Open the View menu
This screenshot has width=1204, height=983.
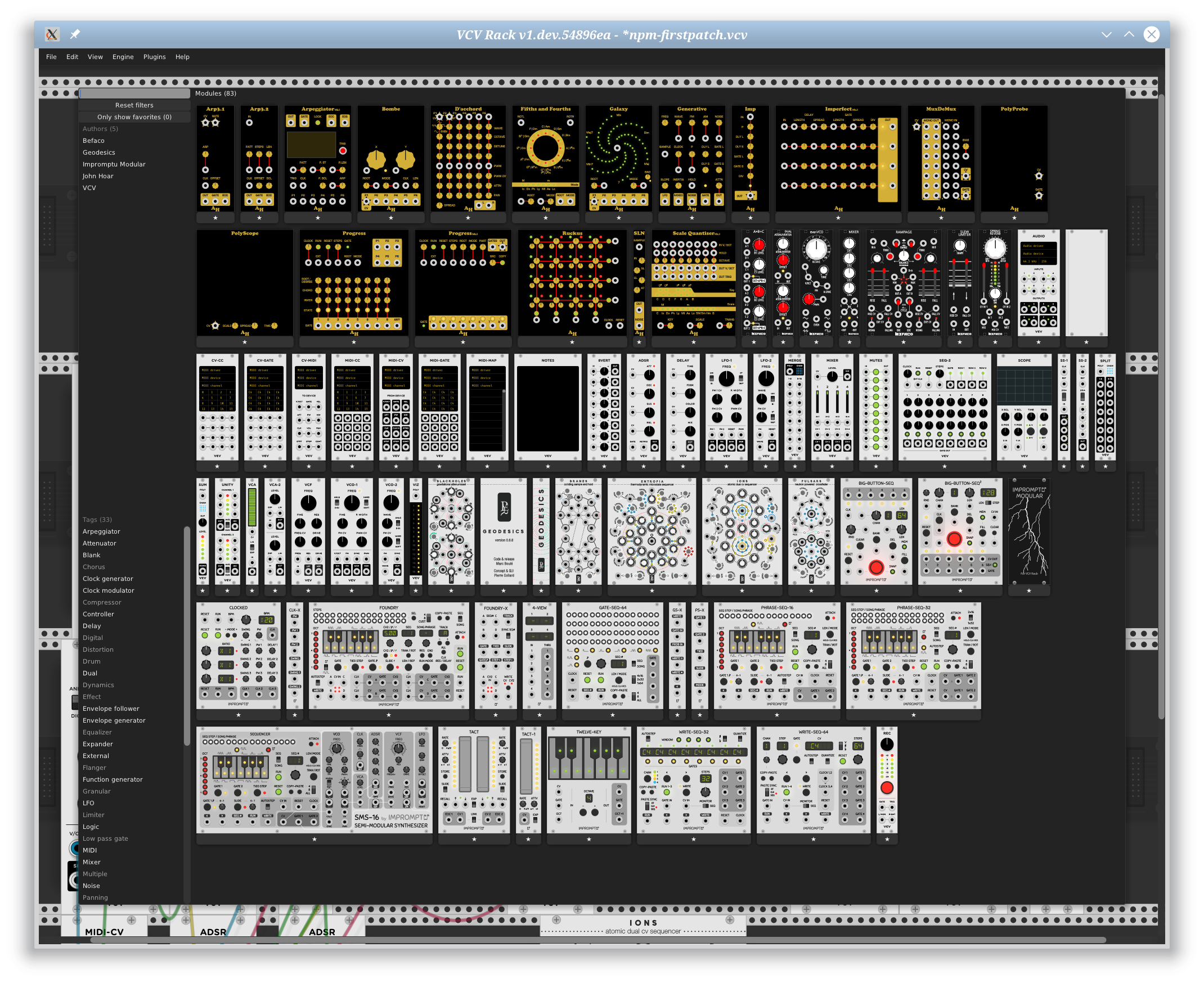coord(95,57)
